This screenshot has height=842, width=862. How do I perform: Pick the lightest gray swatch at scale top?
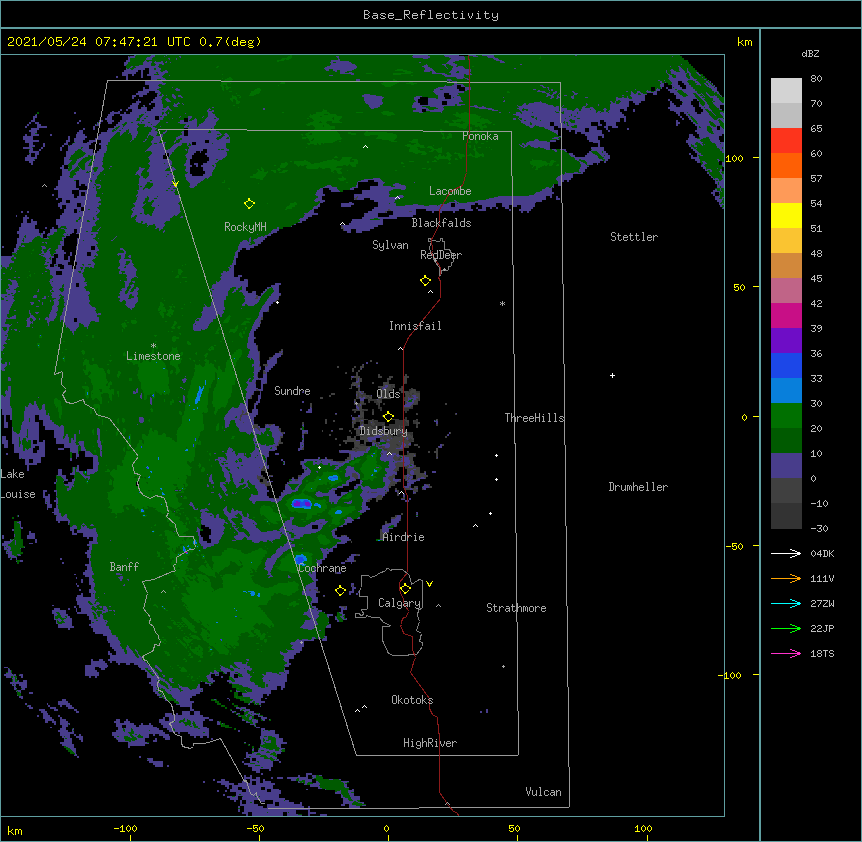[786, 91]
